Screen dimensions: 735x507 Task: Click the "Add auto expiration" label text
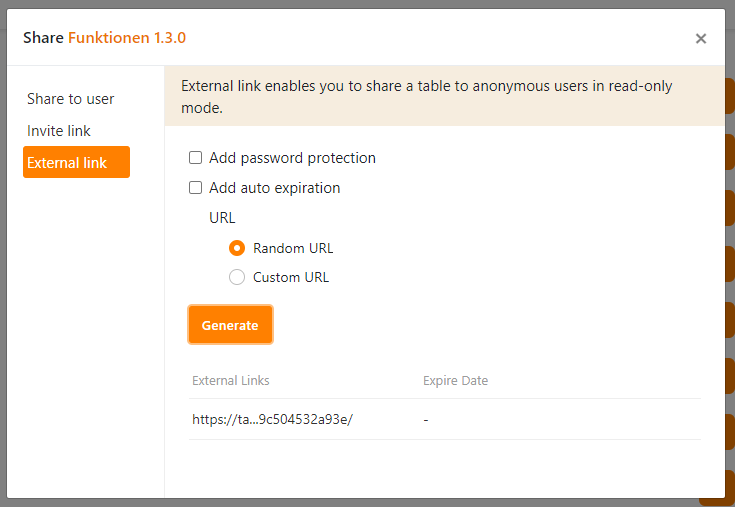274,188
